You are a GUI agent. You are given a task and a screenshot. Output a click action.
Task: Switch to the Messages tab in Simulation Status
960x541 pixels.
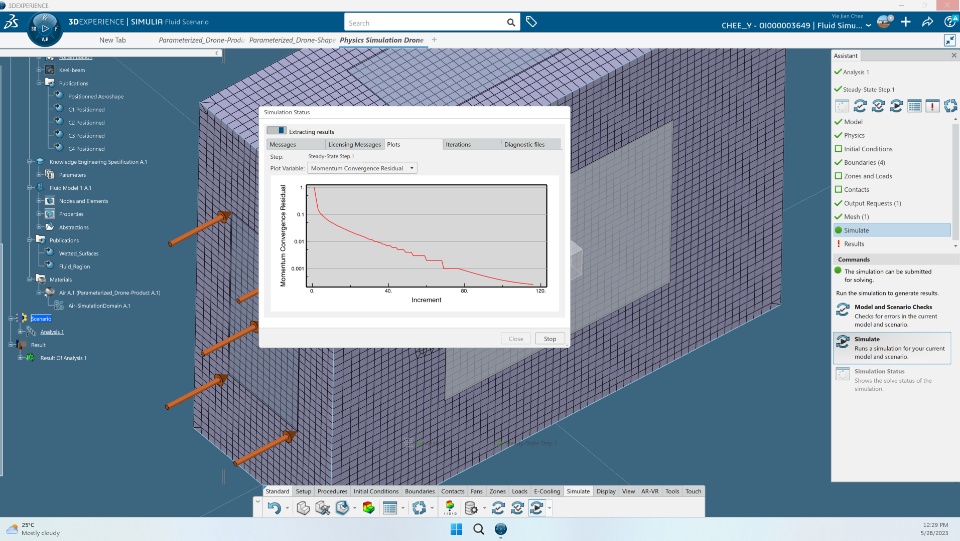point(296,144)
